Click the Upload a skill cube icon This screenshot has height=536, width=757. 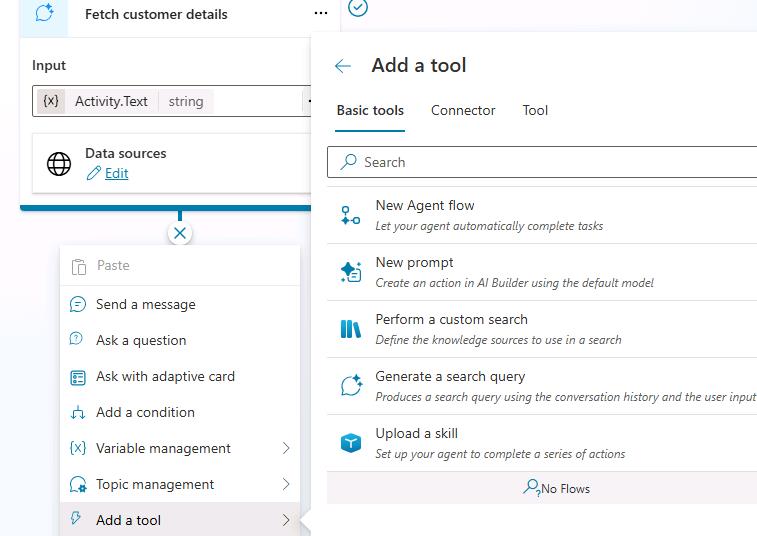click(x=350, y=443)
